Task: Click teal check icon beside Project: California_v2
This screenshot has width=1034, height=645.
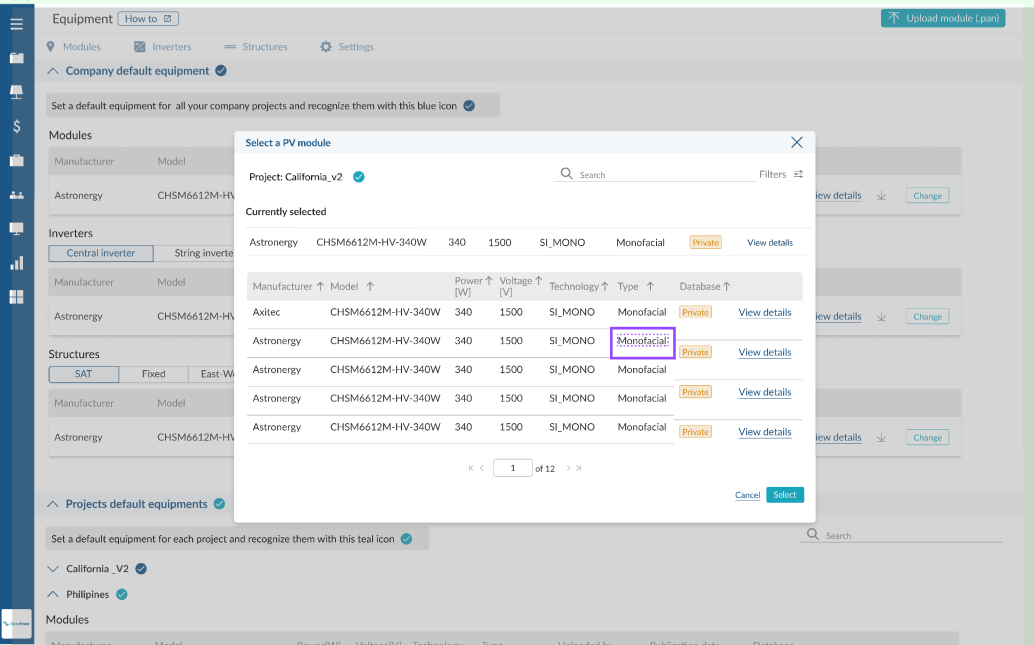Action: [358, 177]
